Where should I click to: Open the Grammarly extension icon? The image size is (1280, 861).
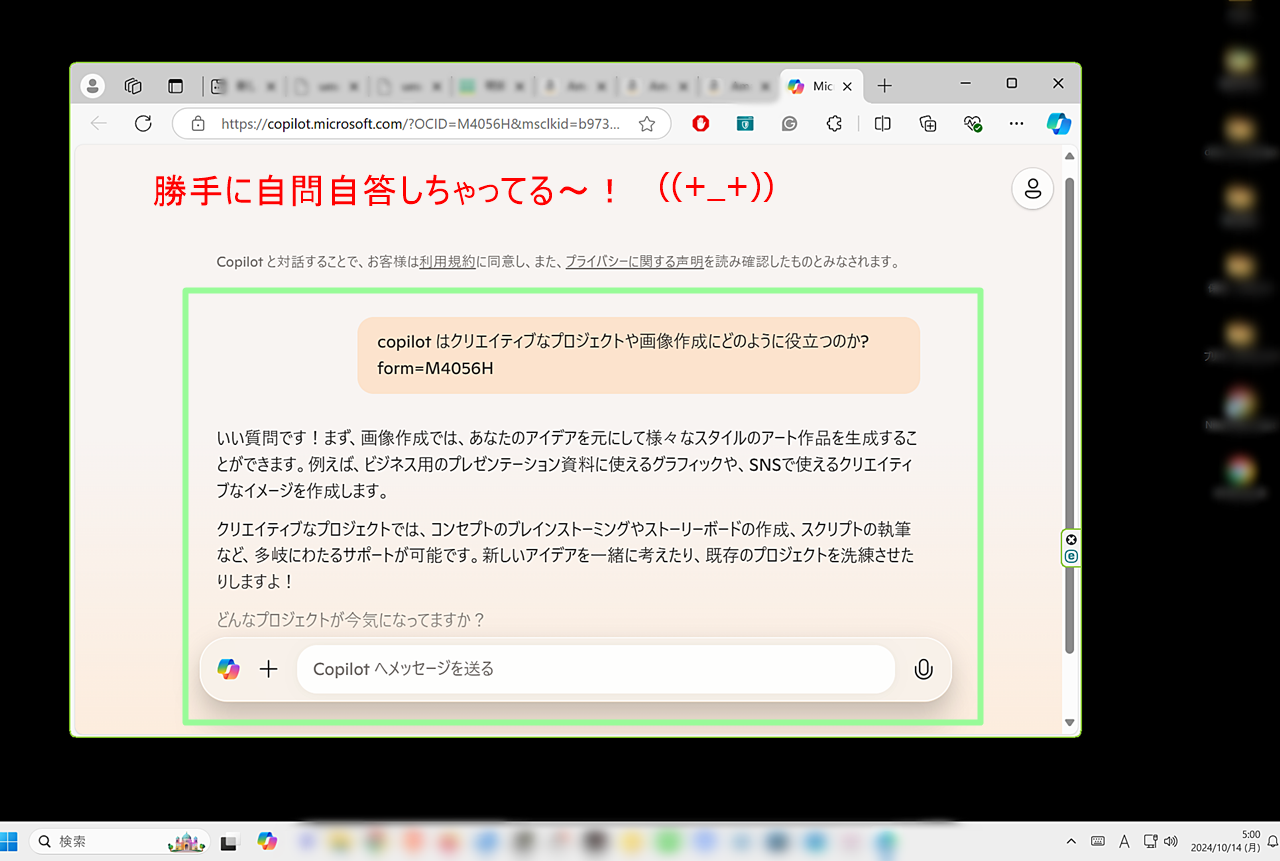(789, 124)
